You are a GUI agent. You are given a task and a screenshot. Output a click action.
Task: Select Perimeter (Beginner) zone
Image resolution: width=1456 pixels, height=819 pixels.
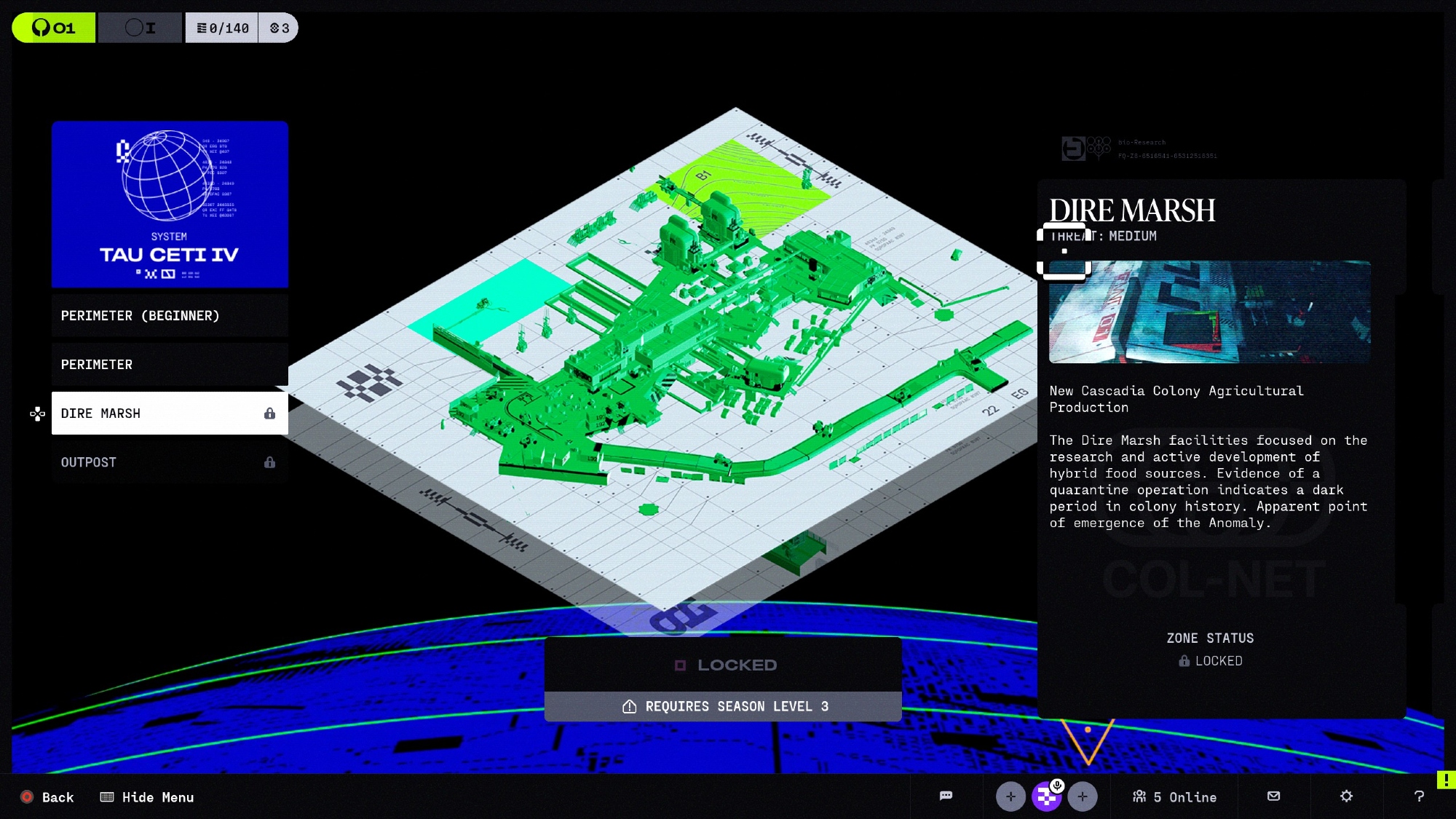click(x=170, y=315)
